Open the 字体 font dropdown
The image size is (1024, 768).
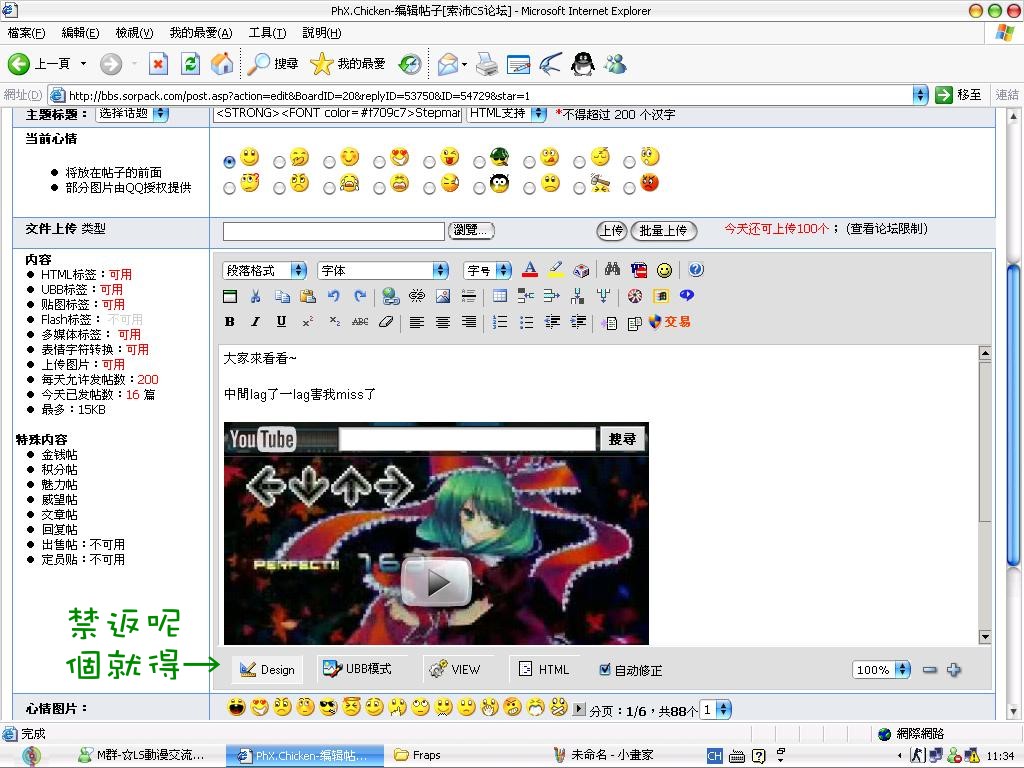coord(383,270)
